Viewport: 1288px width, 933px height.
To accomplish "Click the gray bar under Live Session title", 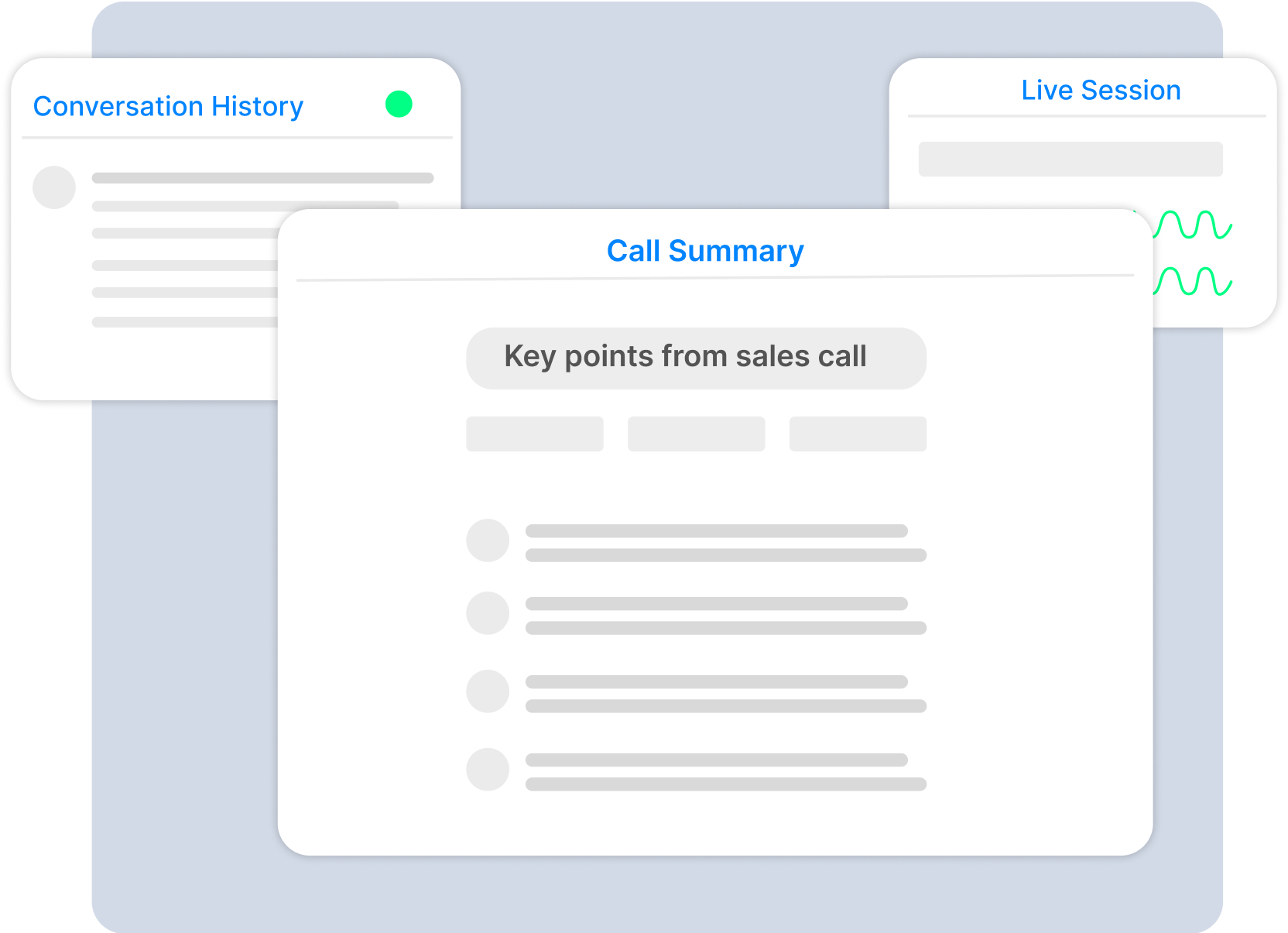I will coord(1070,159).
